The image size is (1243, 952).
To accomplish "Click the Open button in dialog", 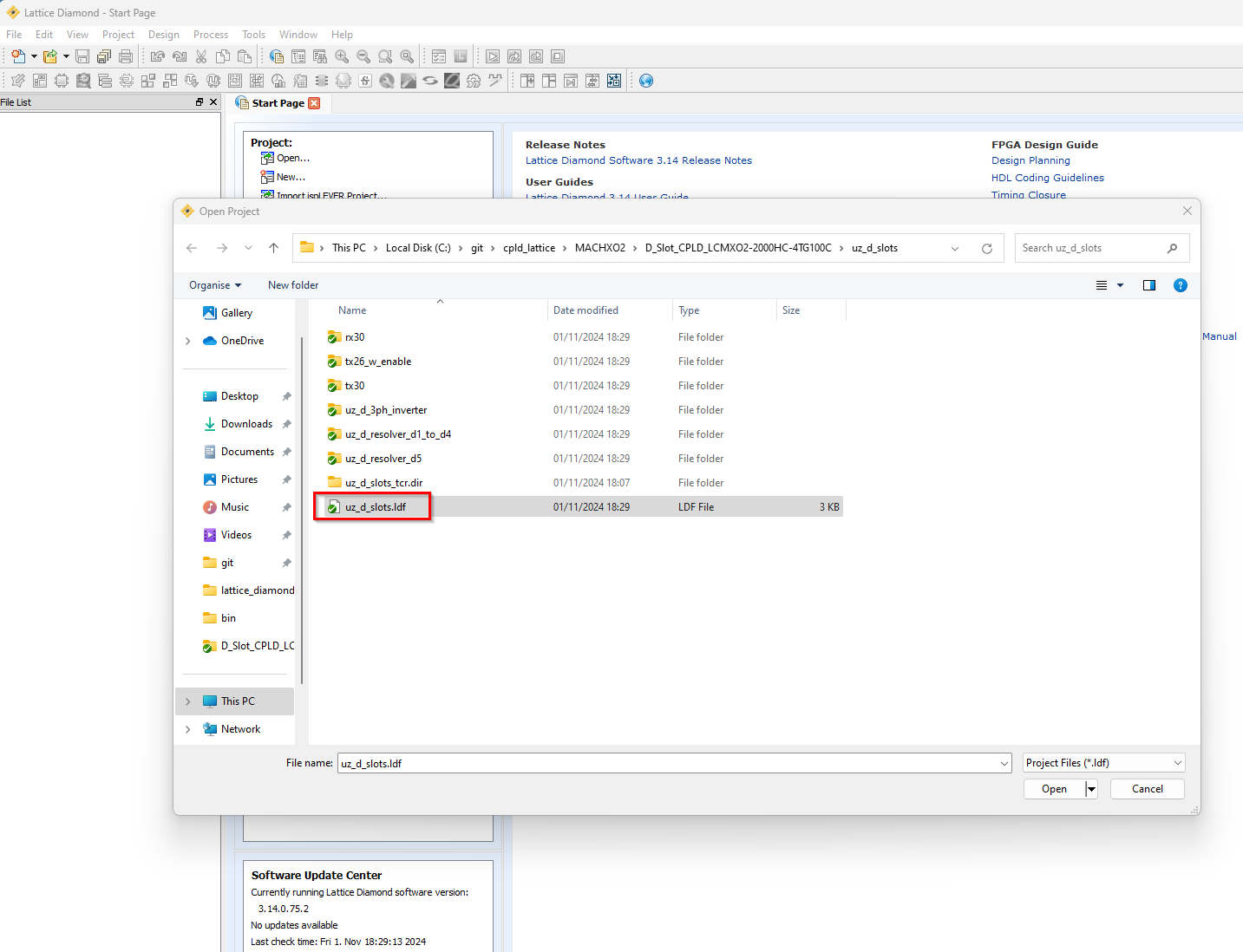I will [1054, 789].
